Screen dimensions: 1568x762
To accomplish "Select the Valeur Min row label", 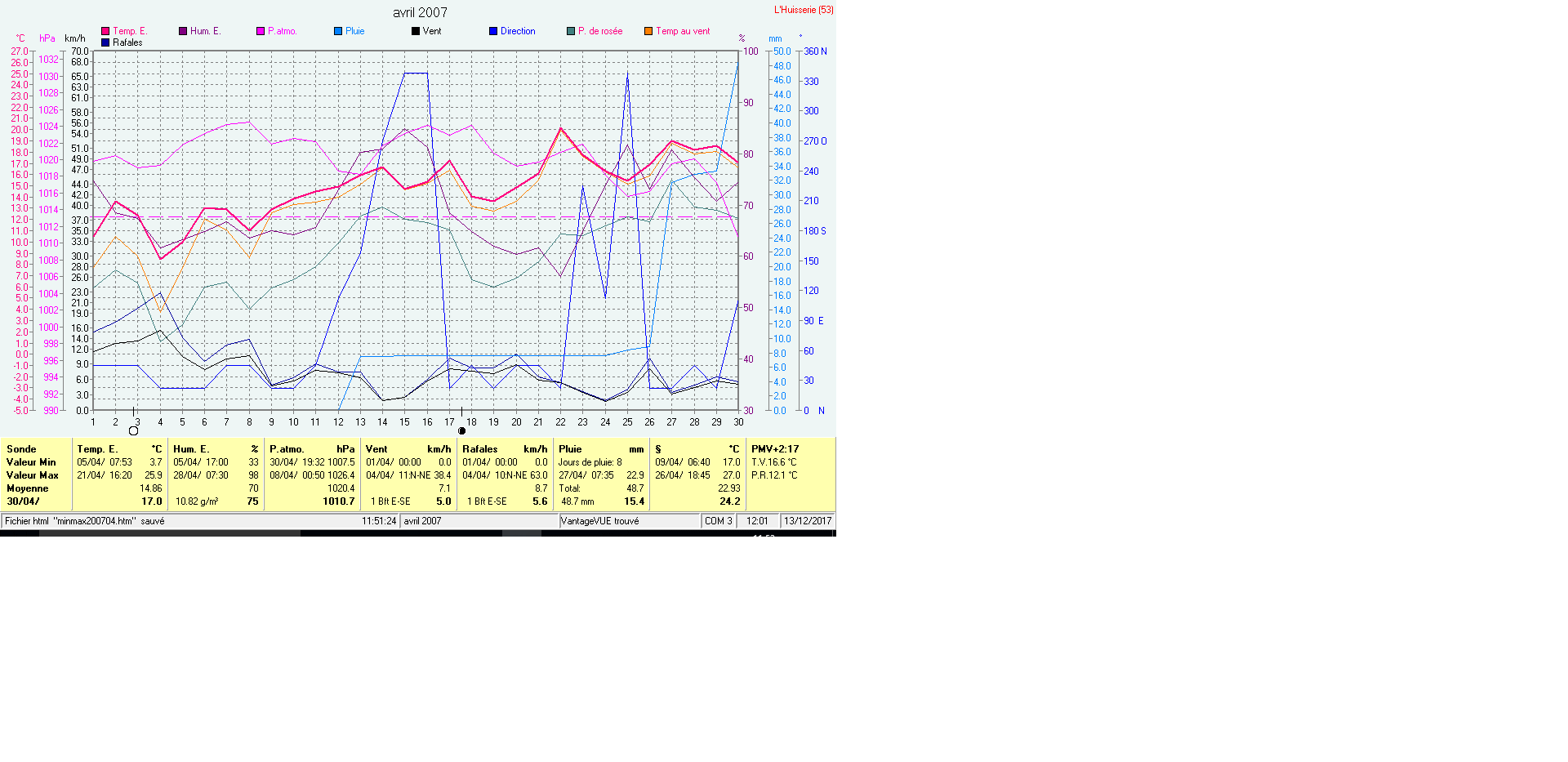I will 31,462.
